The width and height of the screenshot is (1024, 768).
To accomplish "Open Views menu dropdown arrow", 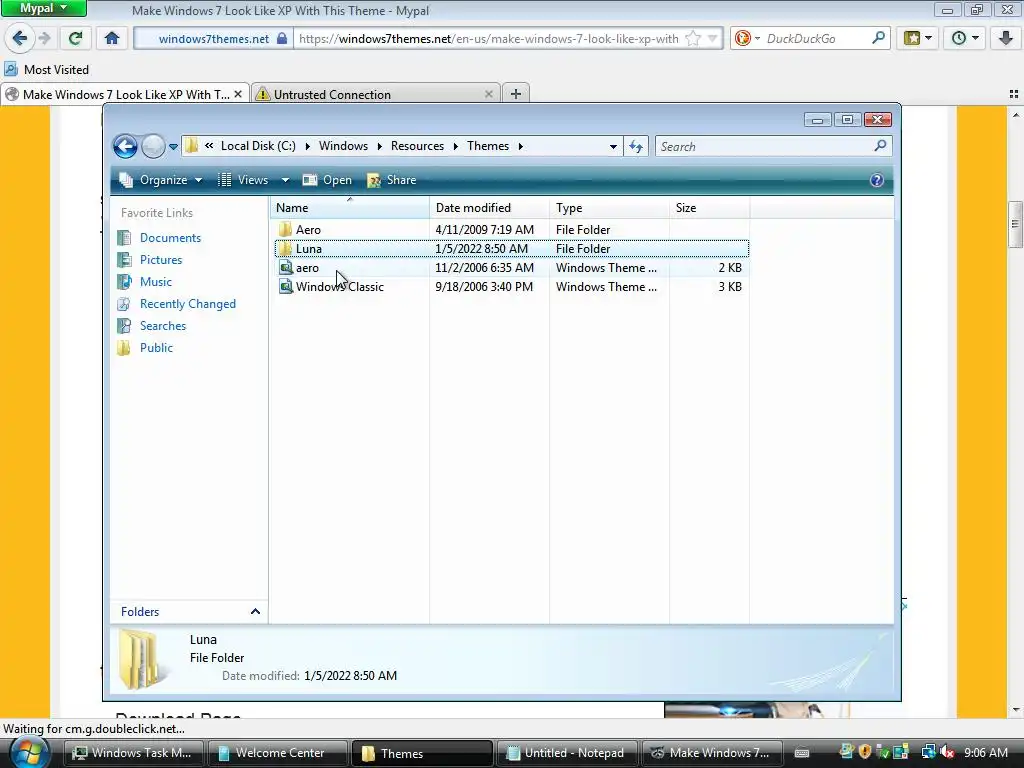I will [285, 180].
